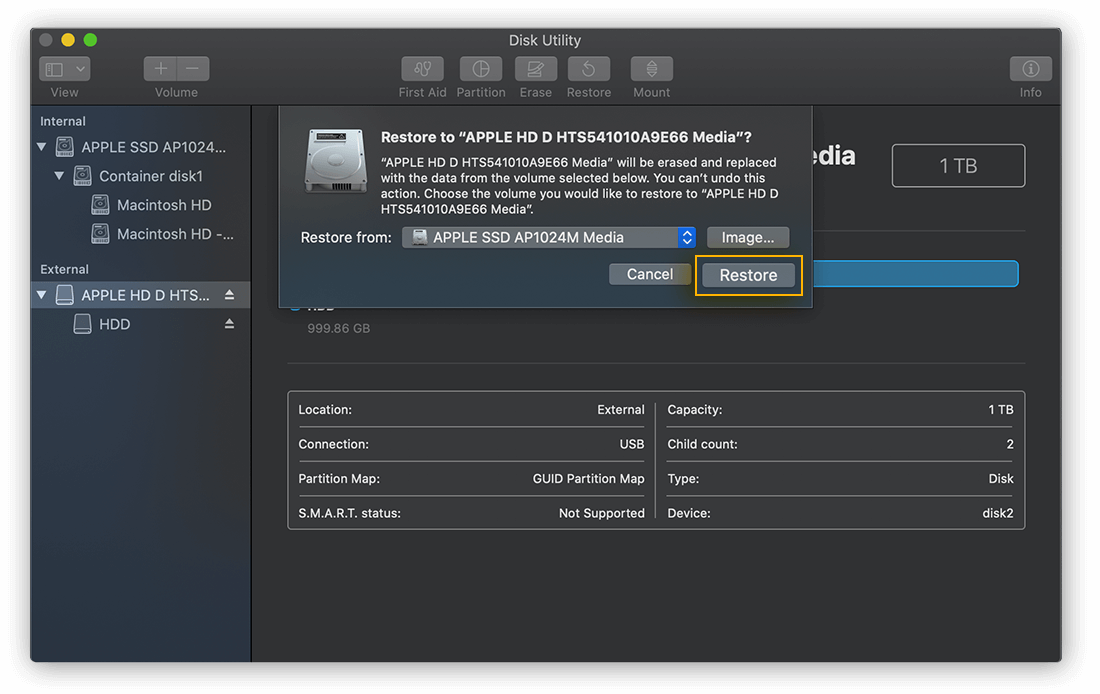Open the Partition tool
Viewport: 1100px width, 694px height.
[x=480, y=68]
